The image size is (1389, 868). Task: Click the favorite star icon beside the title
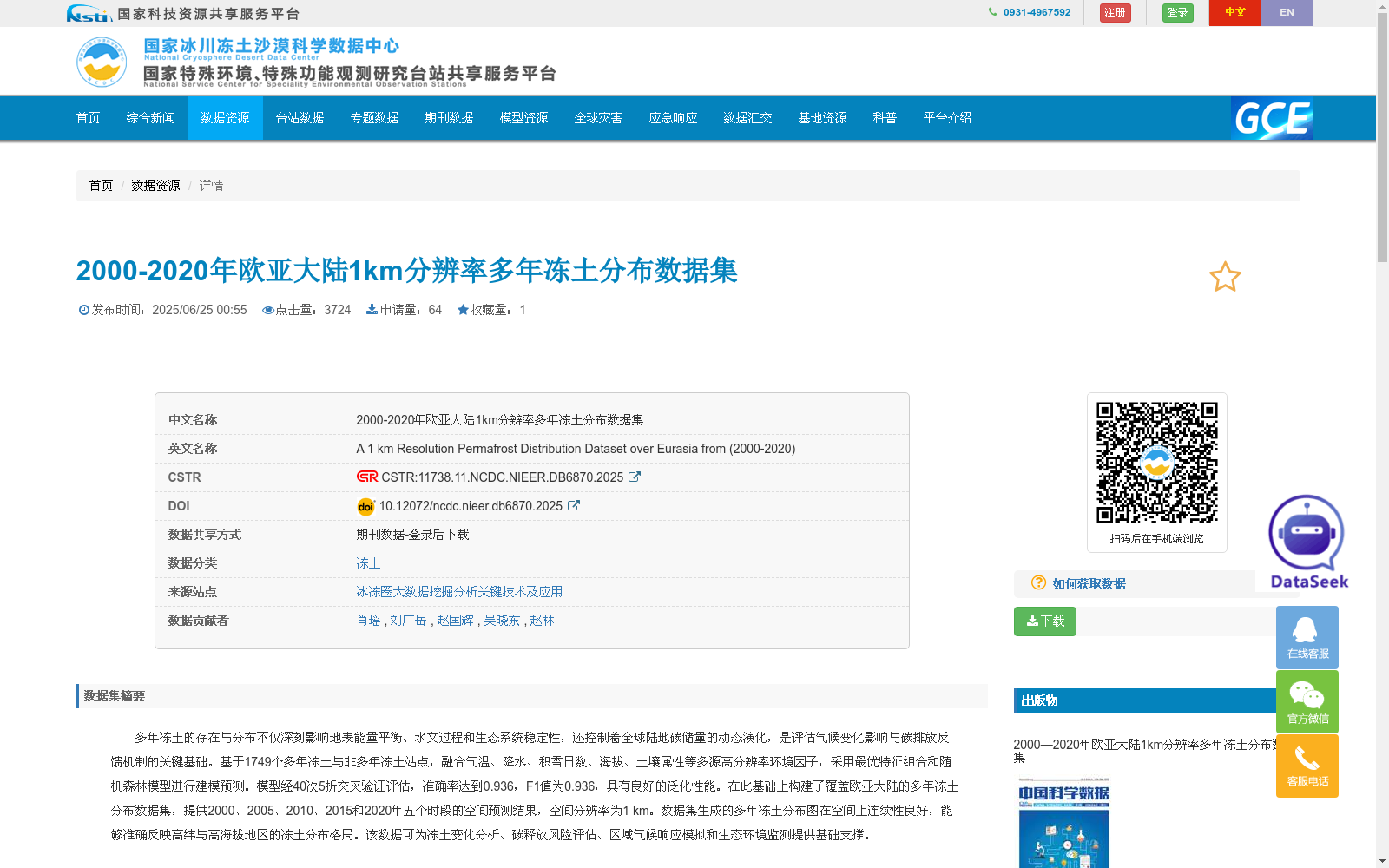coord(1225,277)
